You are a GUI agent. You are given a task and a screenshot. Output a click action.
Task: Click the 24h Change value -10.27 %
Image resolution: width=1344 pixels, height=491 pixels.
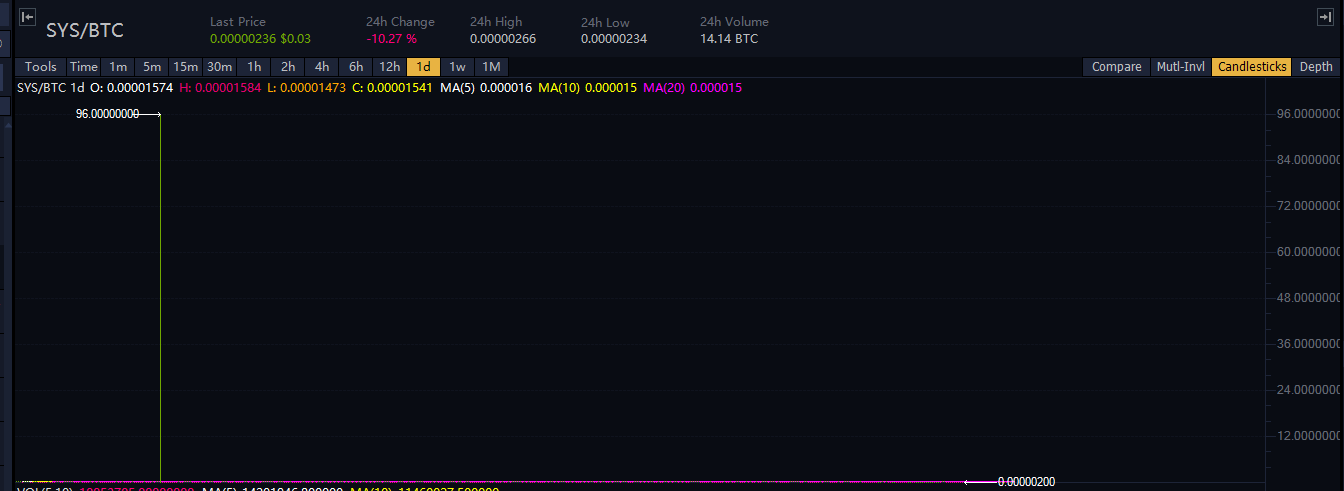(391, 39)
